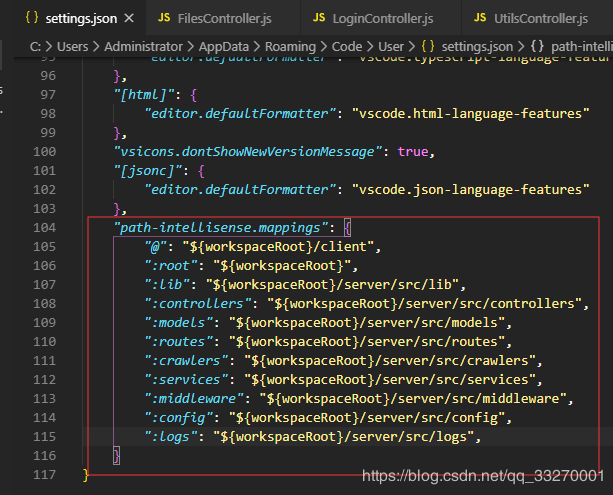Click the JS icon on UtilsController.js tab

pyautogui.click(x=480, y=18)
